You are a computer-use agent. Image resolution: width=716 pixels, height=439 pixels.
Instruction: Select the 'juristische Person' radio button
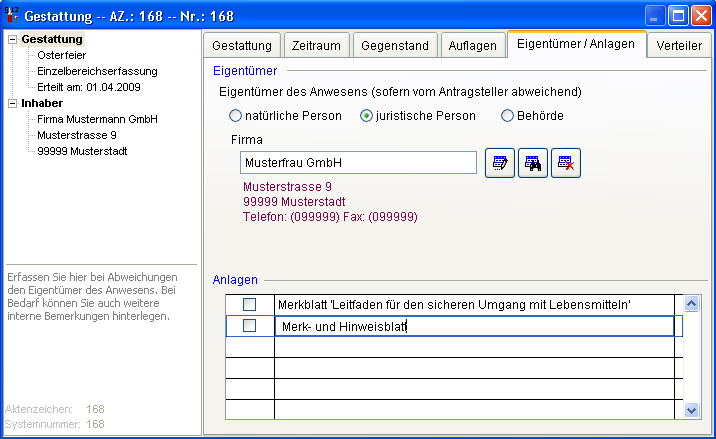pyautogui.click(x=367, y=116)
